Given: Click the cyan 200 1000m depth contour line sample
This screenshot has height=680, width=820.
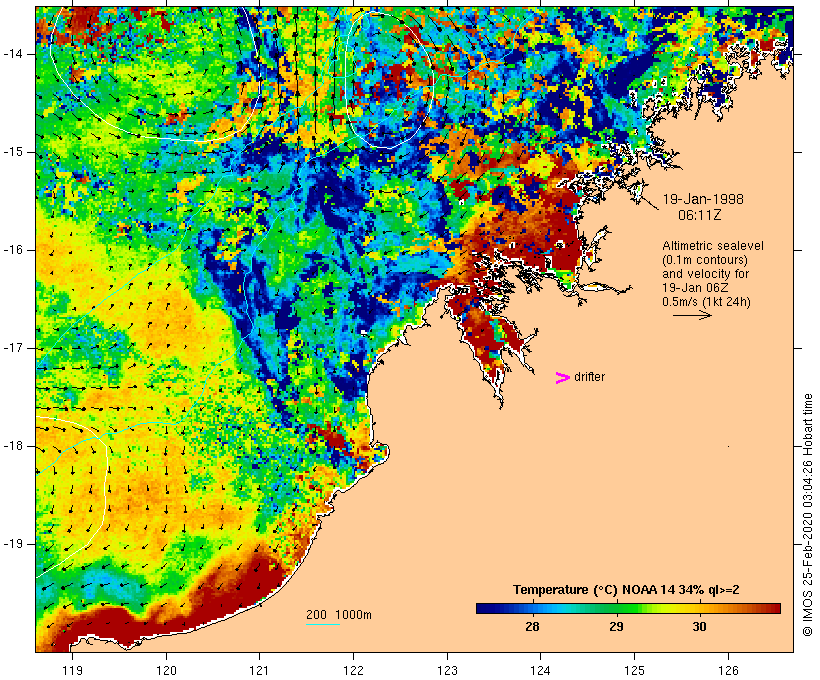Looking at the screenshot, I should click(323, 624).
